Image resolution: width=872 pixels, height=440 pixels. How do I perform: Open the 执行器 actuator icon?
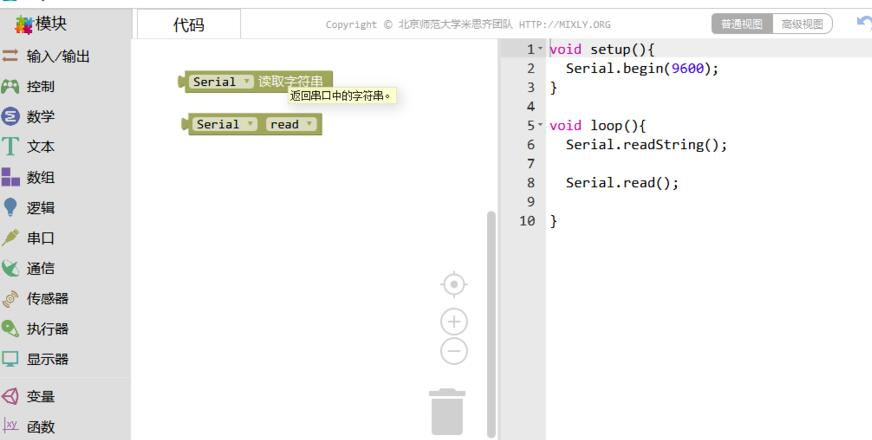pos(10,328)
